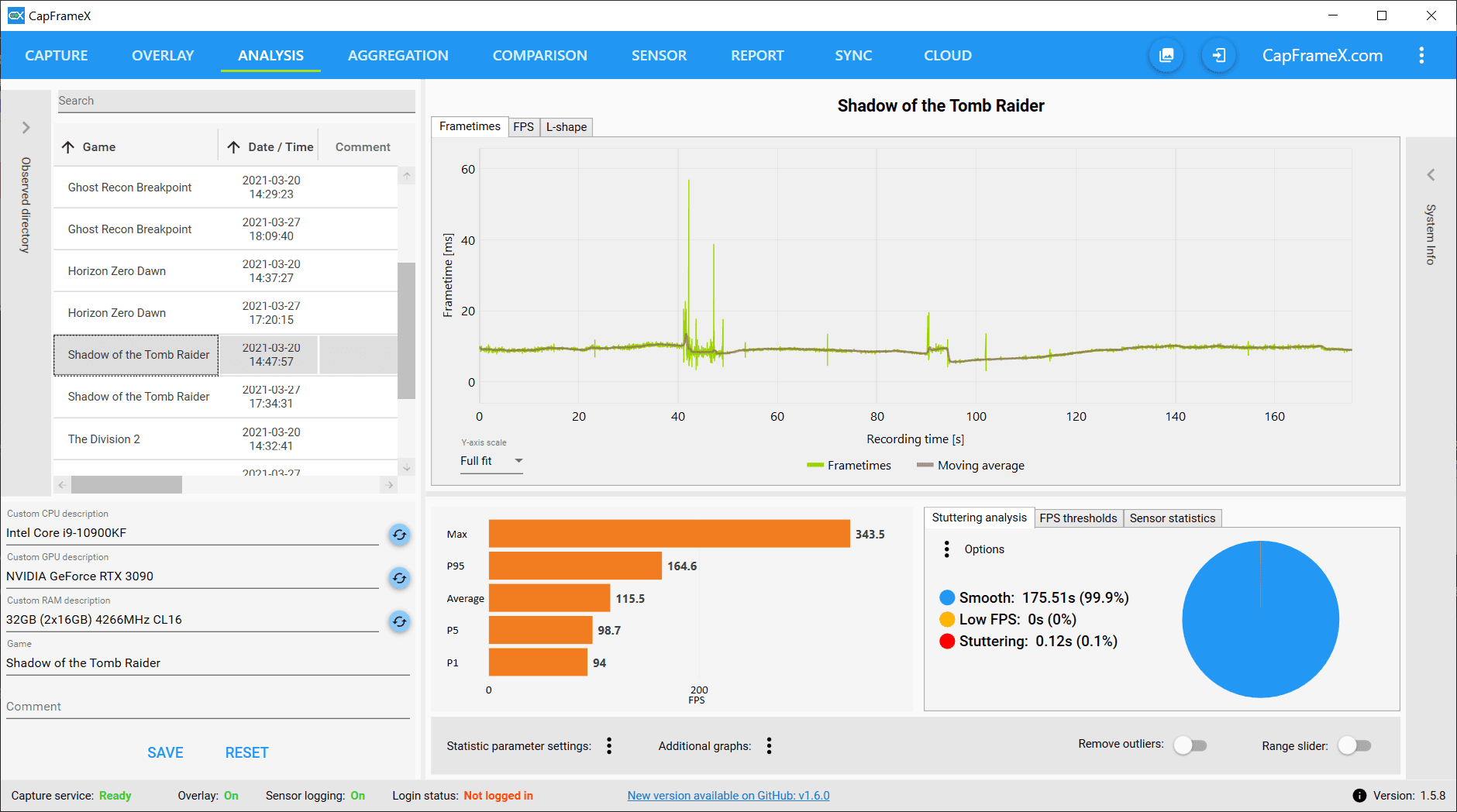Image resolution: width=1457 pixels, height=812 pixels.
Task: Expand the Observed directory side panel
Action: [26, 128]
